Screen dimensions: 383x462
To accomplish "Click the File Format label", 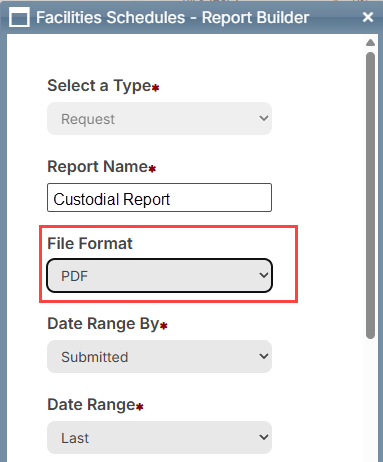I will 90,243.
